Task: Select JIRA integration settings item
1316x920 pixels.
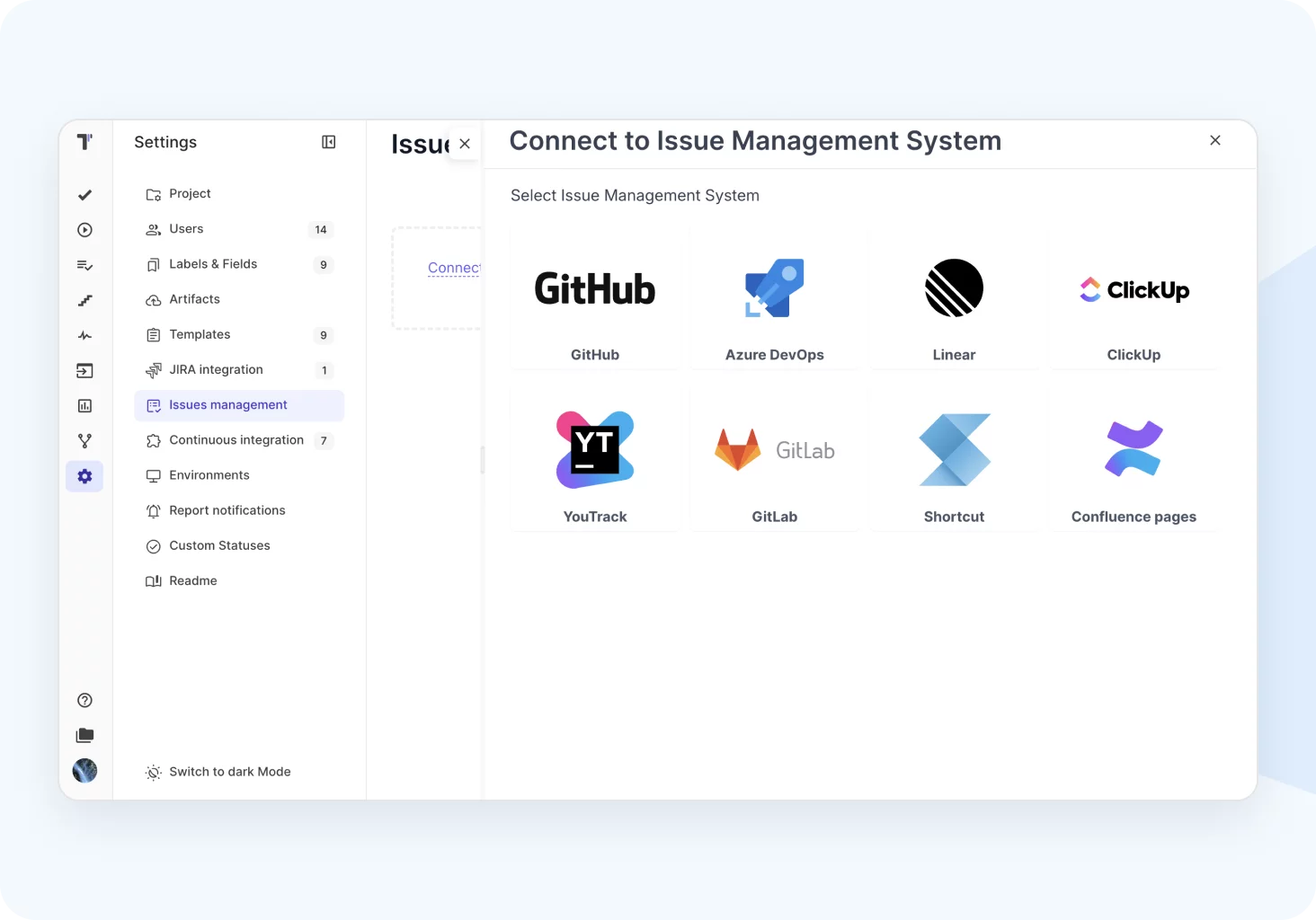Action: (216, 370)
